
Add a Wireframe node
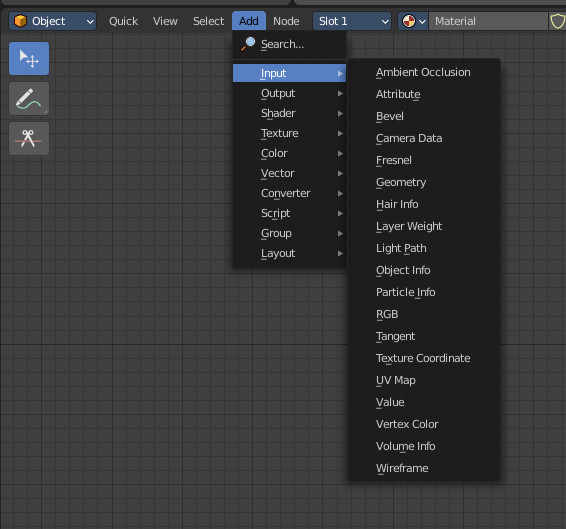tap(424, 468)
